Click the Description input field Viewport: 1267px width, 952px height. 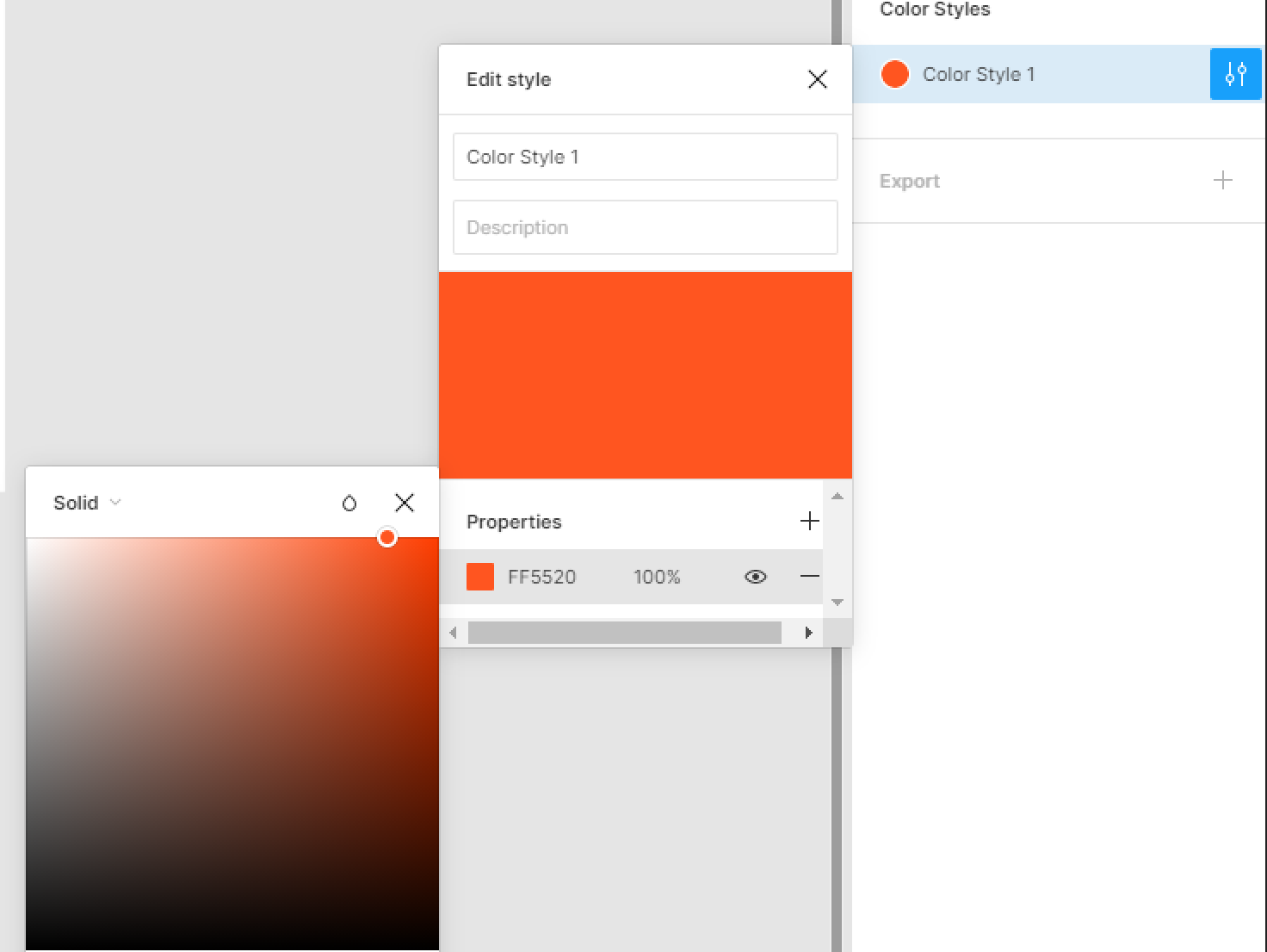pos(645,227)
